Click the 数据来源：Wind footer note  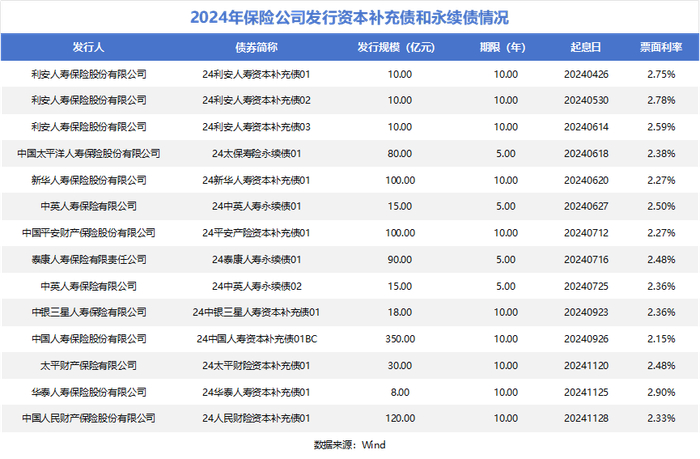point(350,445)
